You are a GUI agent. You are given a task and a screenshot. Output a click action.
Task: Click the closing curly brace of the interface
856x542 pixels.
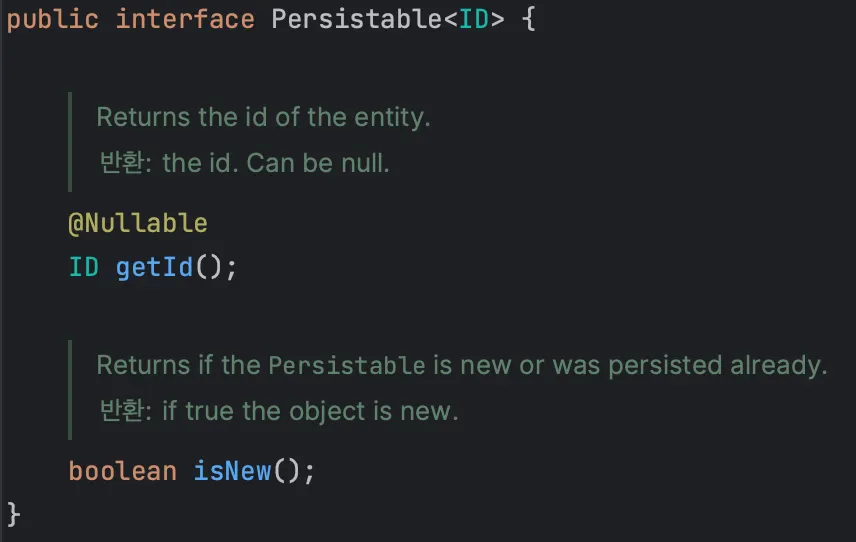(x=13, y=514)
